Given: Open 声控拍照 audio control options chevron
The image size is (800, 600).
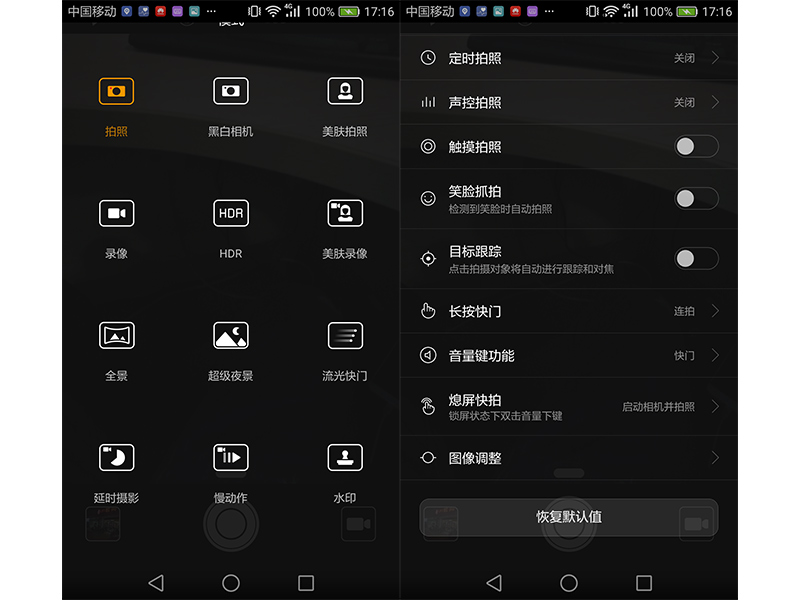Looking at the screenshot, I should click(x=715, y=102).
